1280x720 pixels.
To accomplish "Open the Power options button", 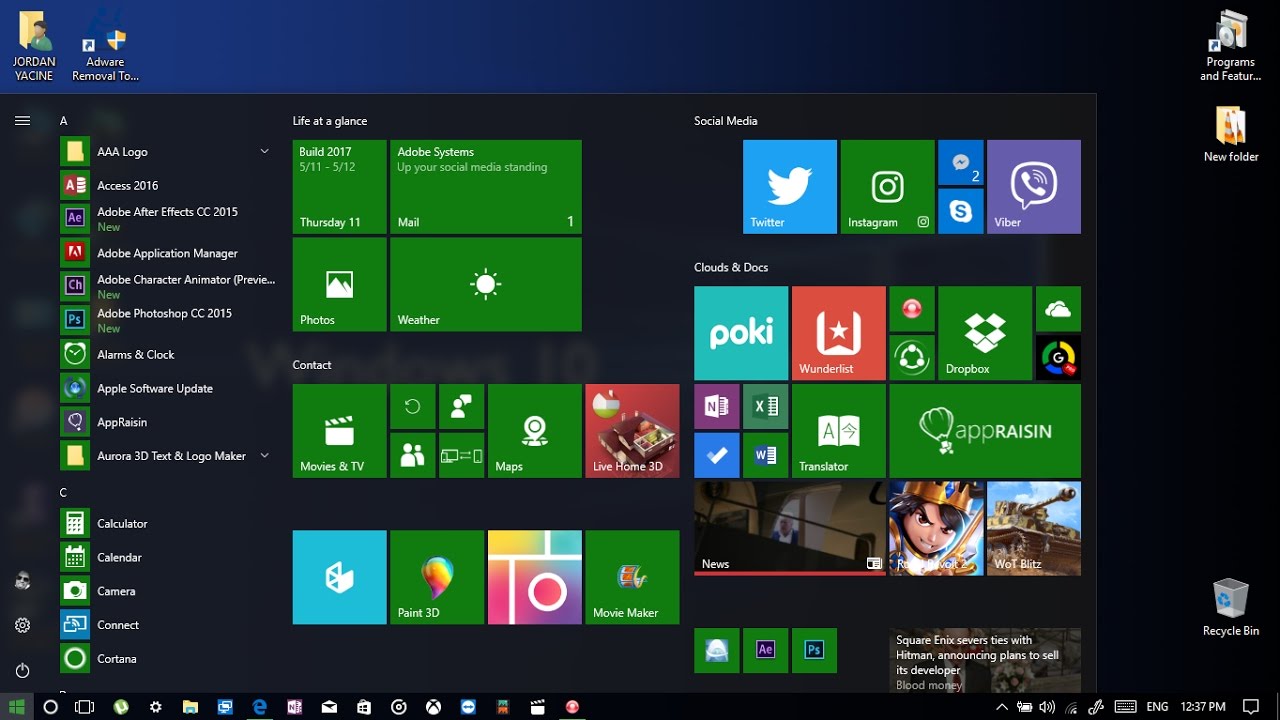I will click(22, 670).
